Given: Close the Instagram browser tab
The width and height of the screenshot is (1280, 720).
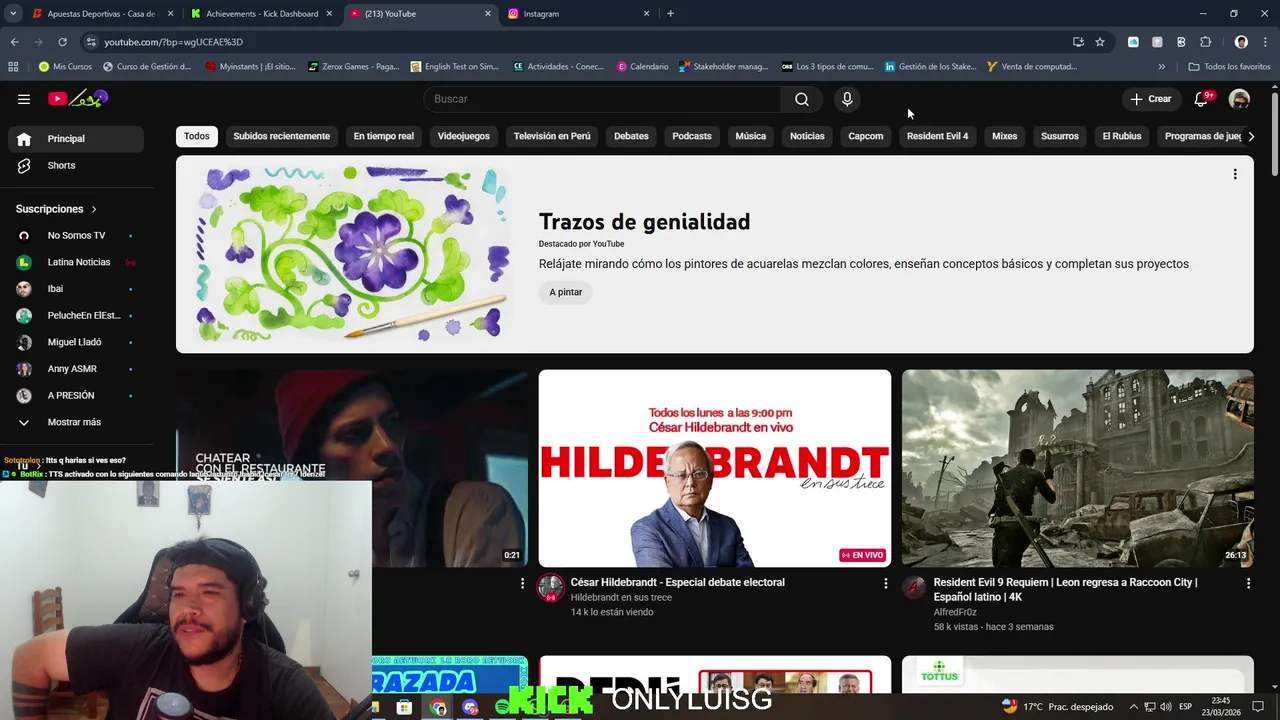Looking at the screenshot, I should pos(646,14).
